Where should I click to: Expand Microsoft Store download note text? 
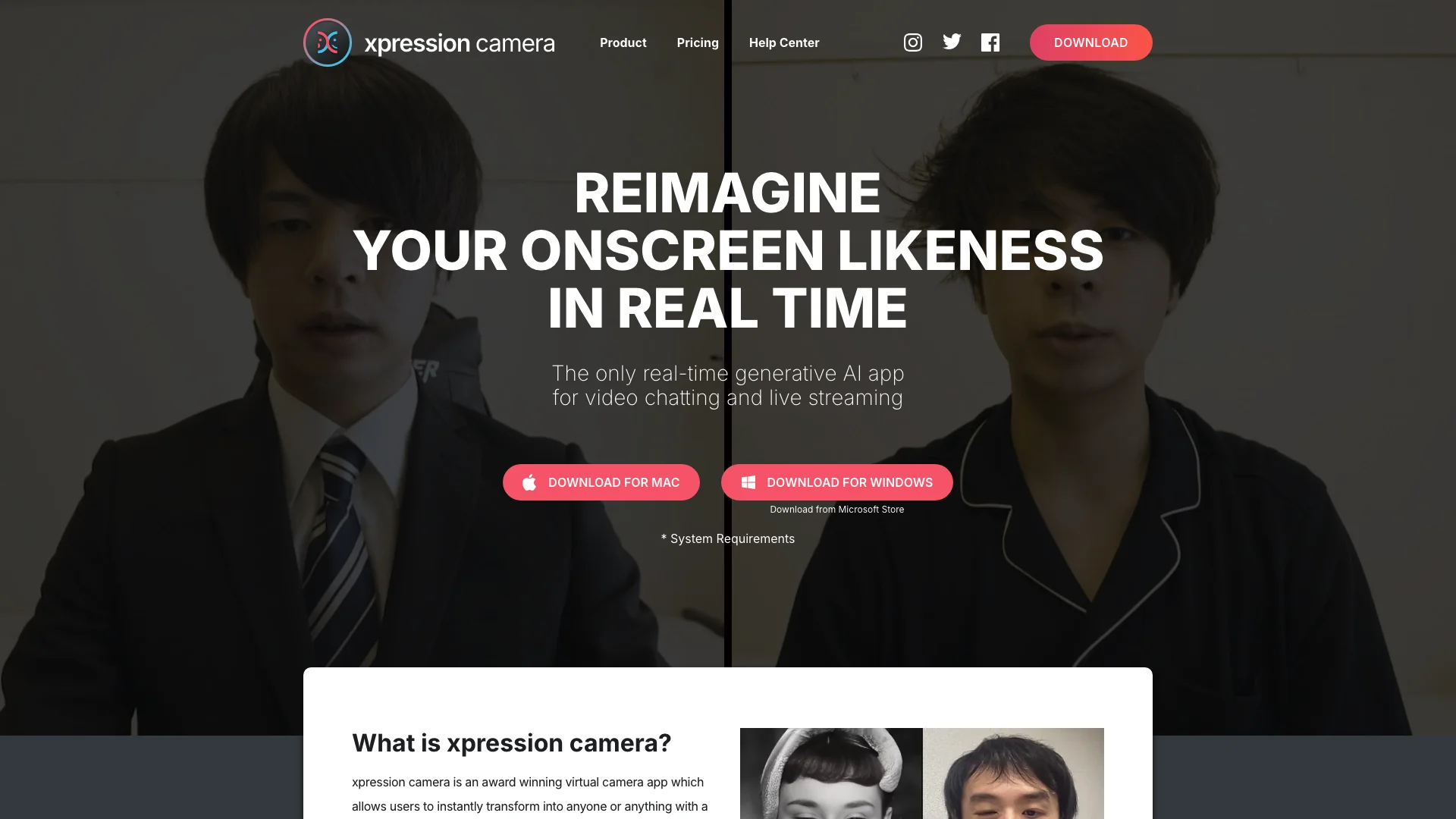(x=837, y=510)
